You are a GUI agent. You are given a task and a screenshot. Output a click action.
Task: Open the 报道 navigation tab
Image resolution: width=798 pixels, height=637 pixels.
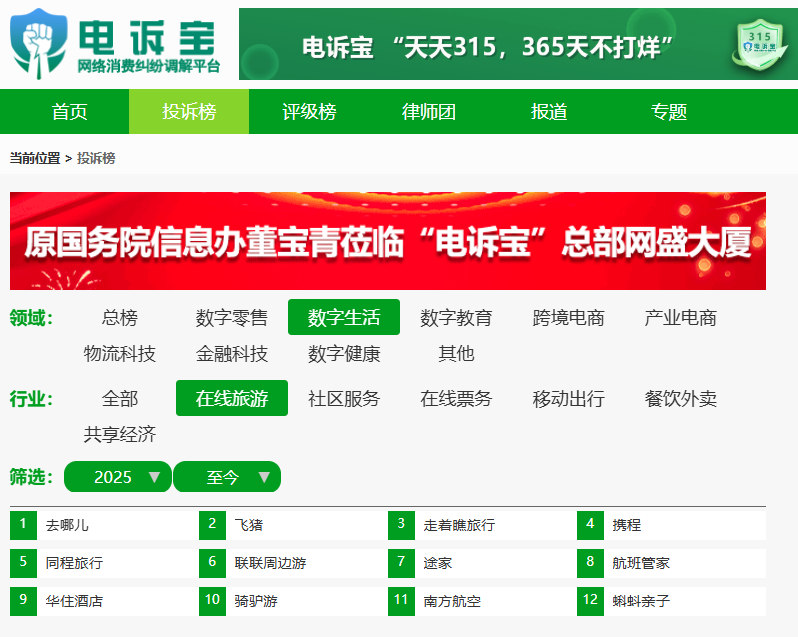[x=549, y=111]
